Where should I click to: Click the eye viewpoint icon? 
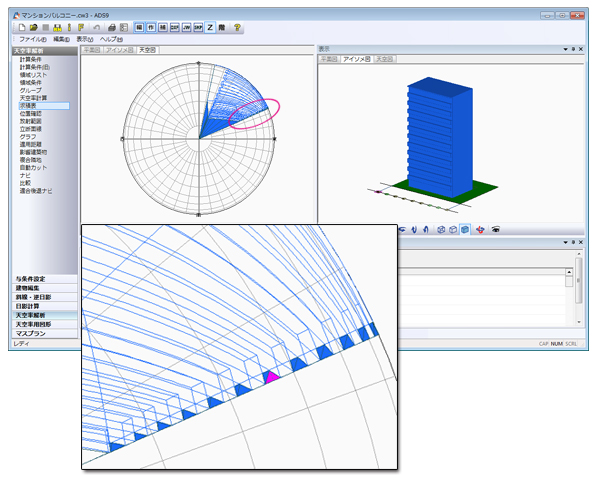(x=496, y=230)
